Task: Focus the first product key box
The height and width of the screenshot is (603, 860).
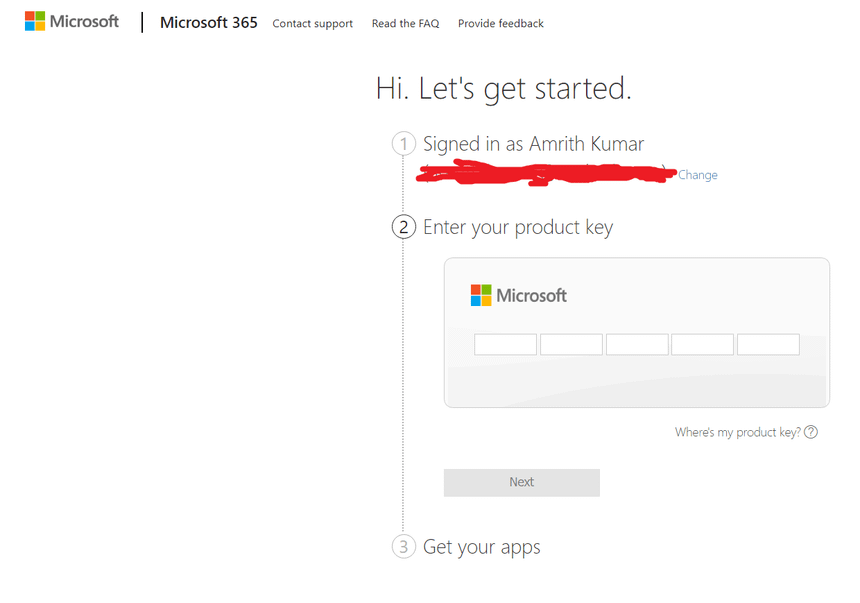Action: pyautogui.click(x=505, y=345)
